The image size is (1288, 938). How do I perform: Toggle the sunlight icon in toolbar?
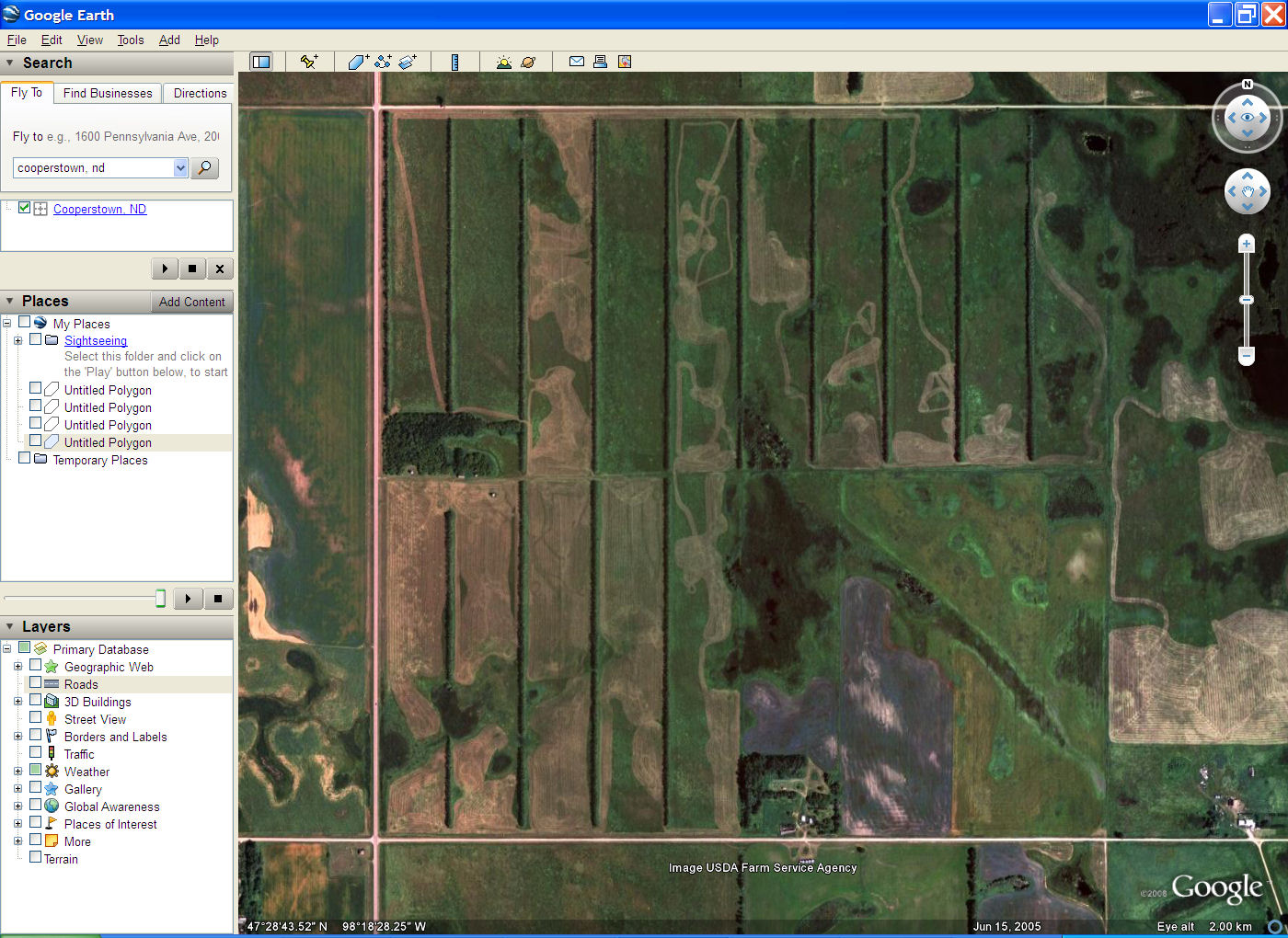pyautogui.click(x=503, y=62)
